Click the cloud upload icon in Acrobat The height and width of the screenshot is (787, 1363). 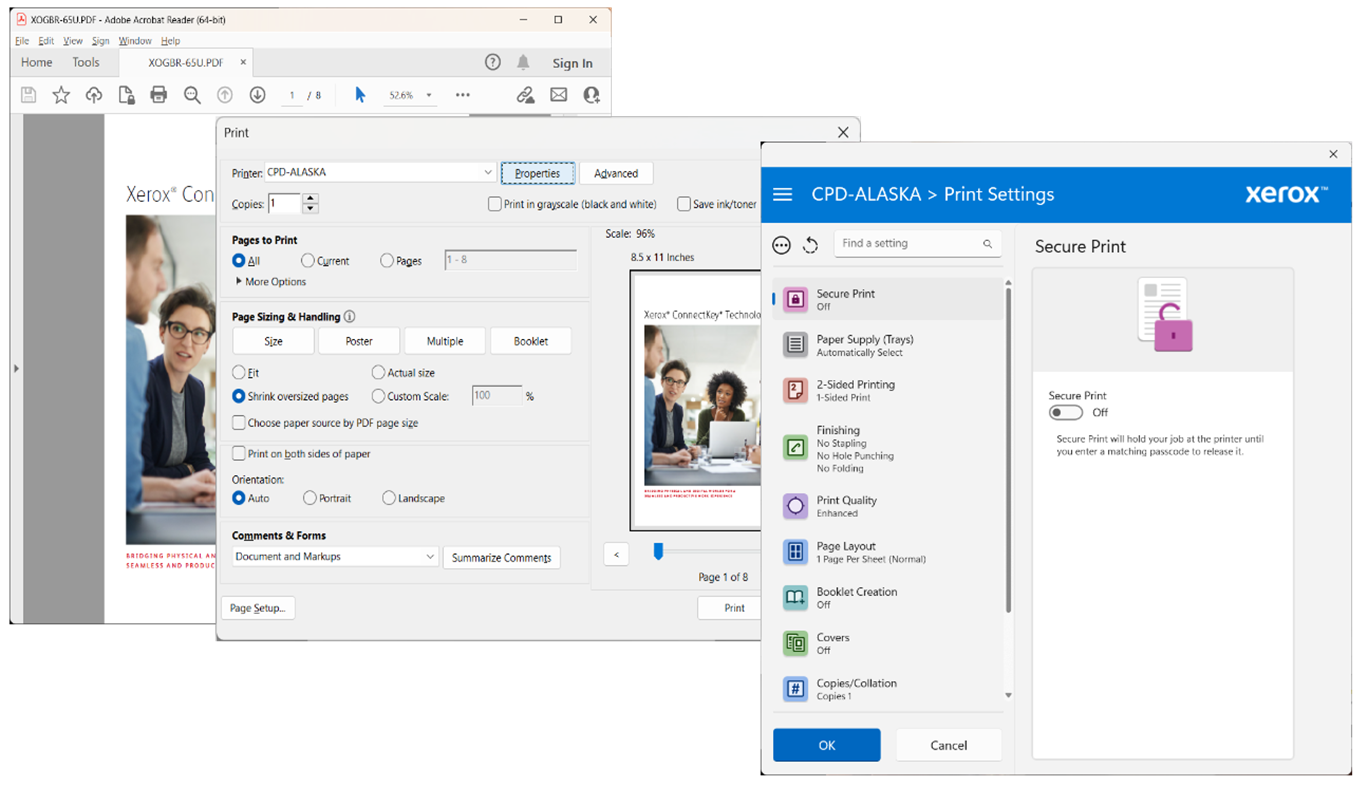94,95
